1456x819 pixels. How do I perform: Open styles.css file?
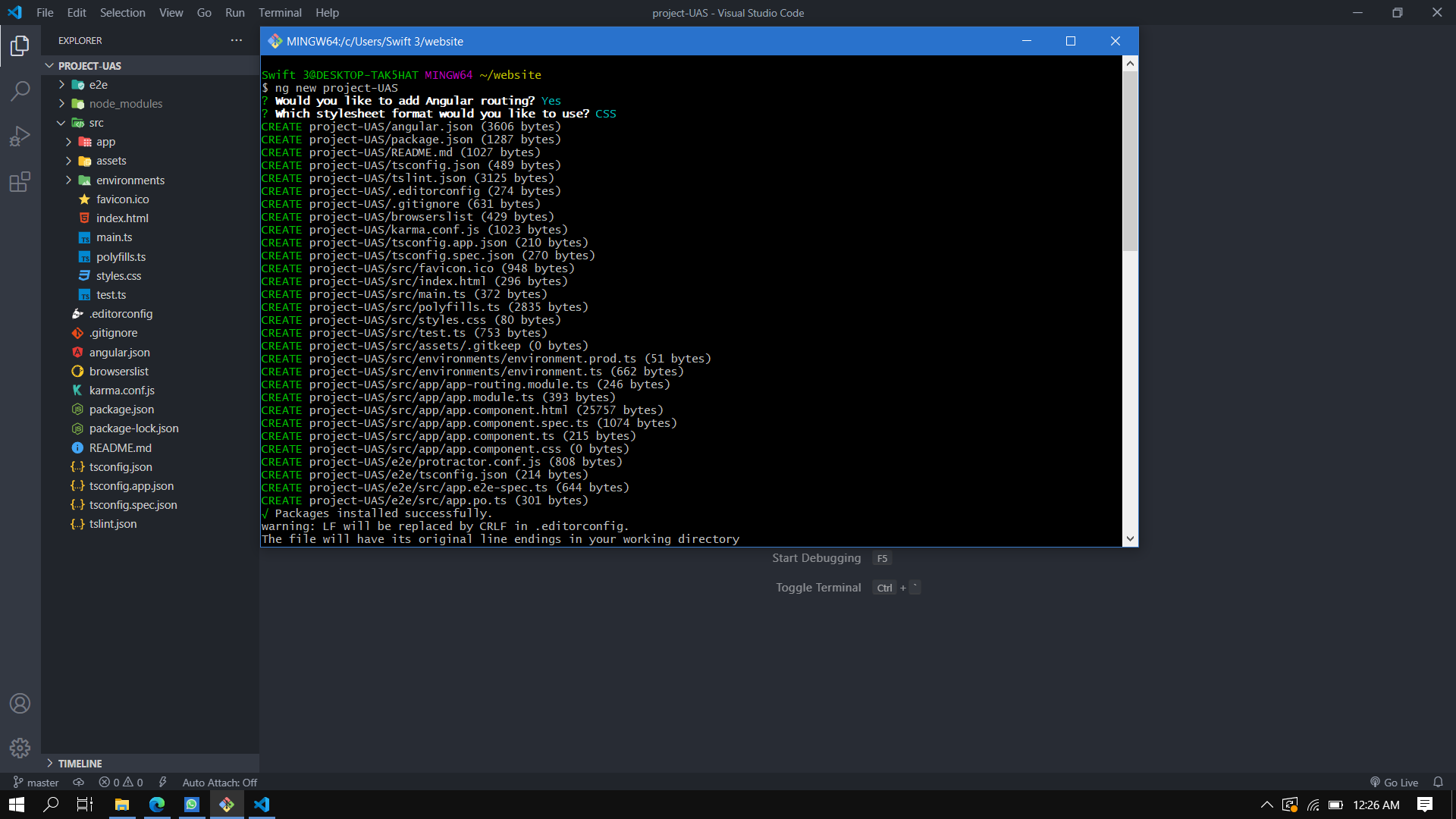118,276
